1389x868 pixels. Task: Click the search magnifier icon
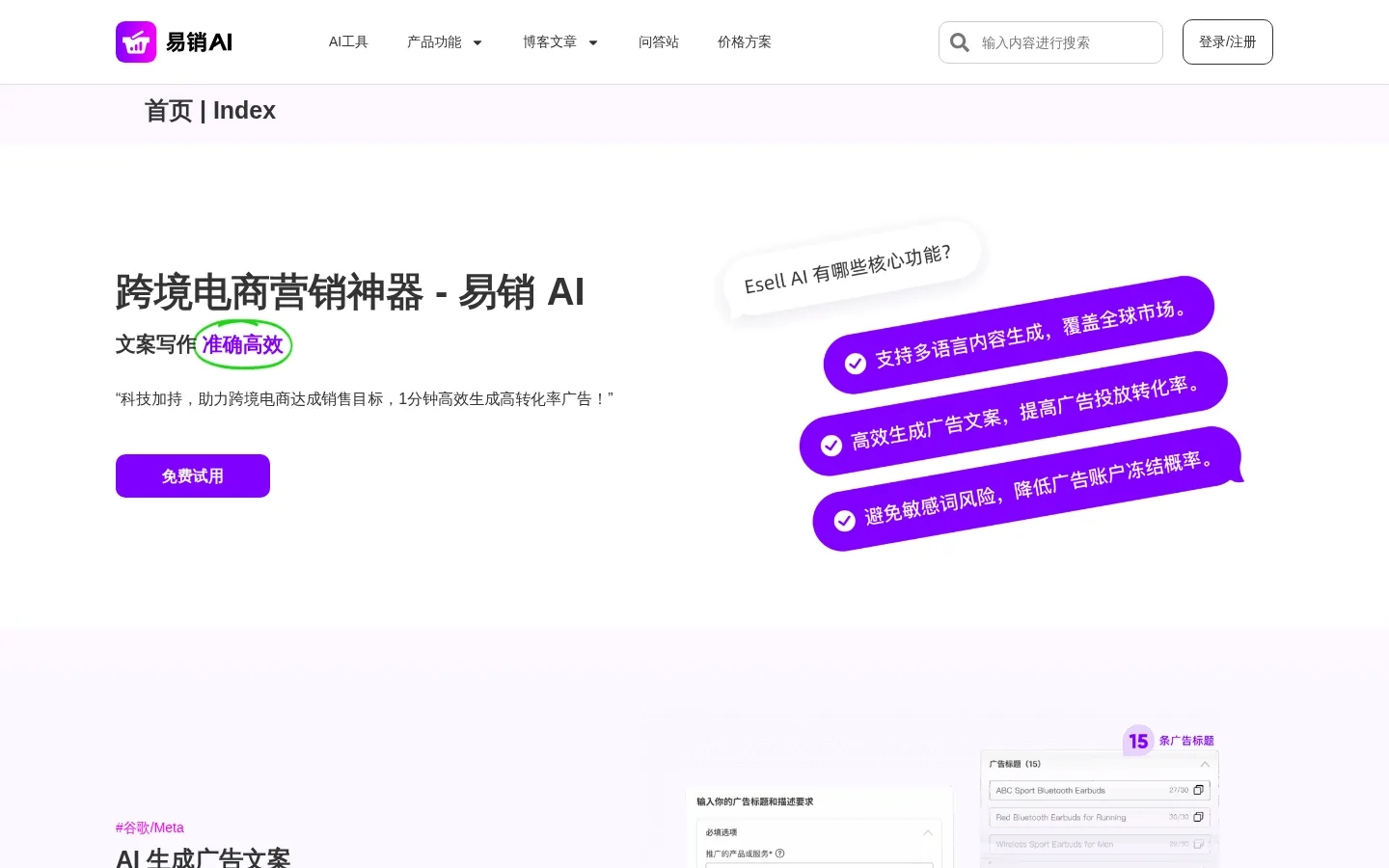coord(960,42)
